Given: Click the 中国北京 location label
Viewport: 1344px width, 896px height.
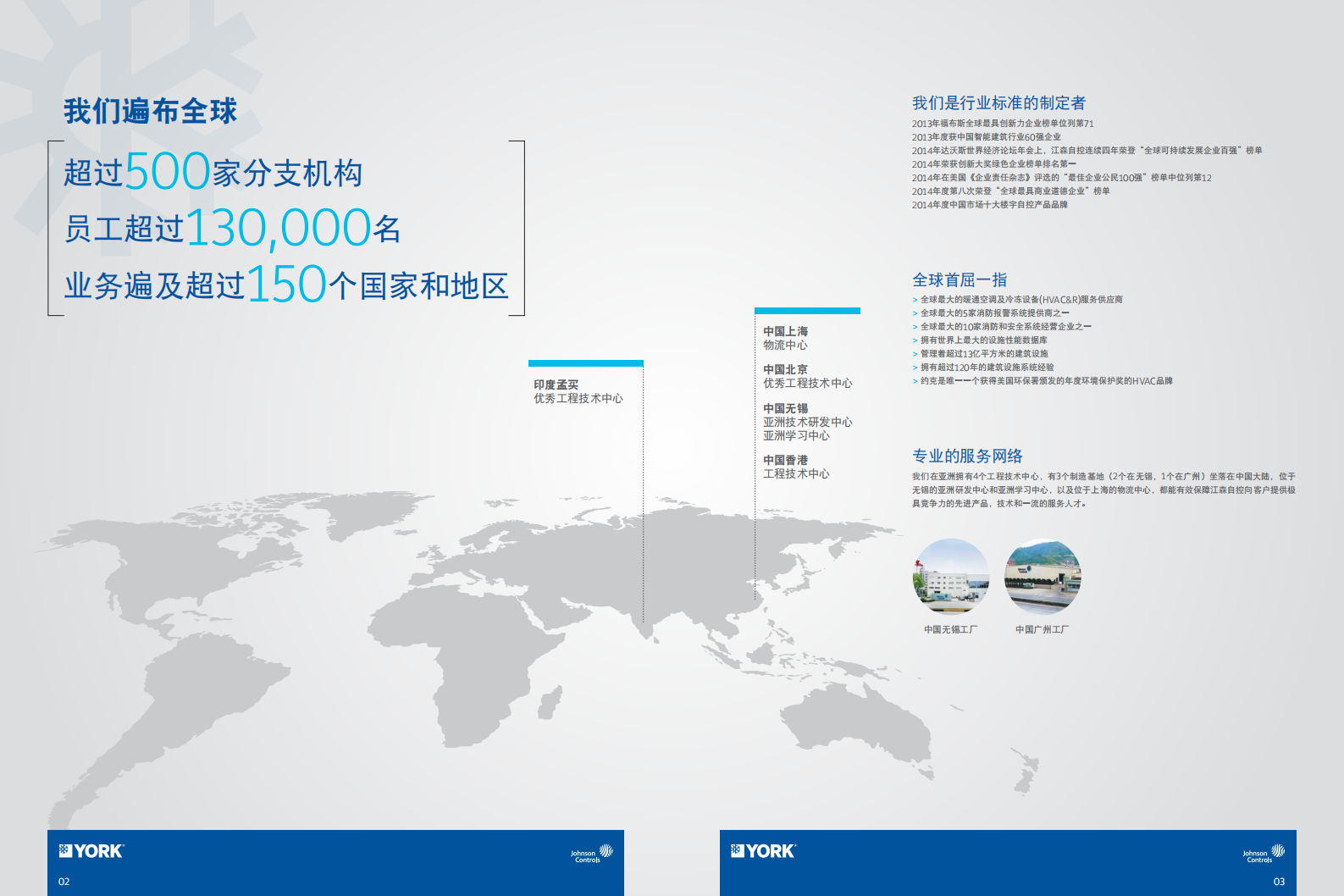Looking at the screenshot, I should [x=785, y=370].
